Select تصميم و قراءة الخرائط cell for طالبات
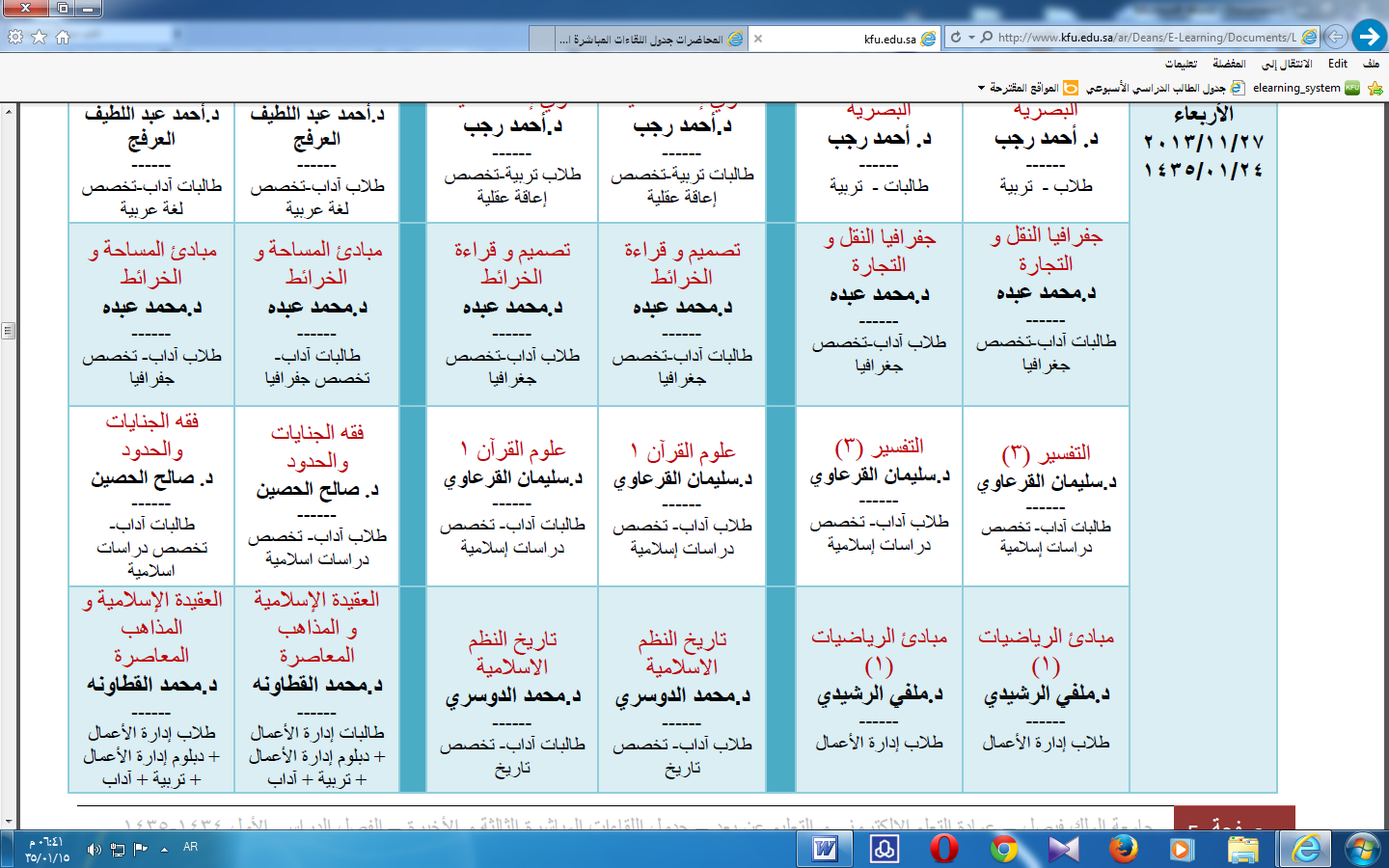Image resolution: width=1389 pixels, height=868 pixels. point(682,313)
